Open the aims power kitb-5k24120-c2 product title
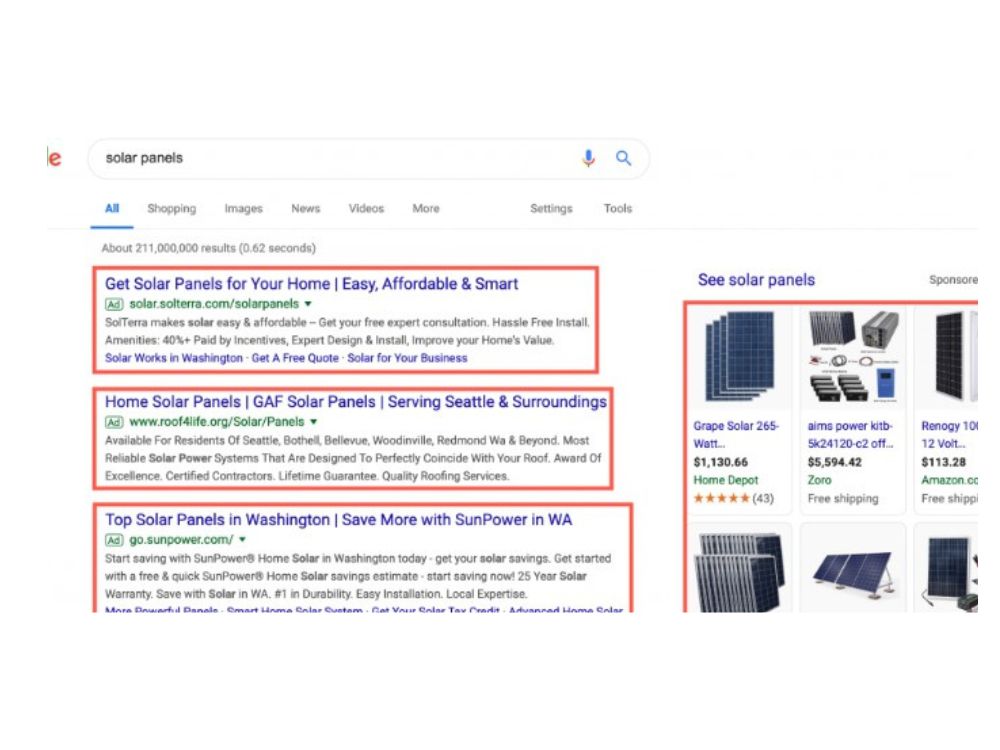Image resolution: width=1000 pixels, height=750 pixels. pyautogui.click(x=850, y=434)
